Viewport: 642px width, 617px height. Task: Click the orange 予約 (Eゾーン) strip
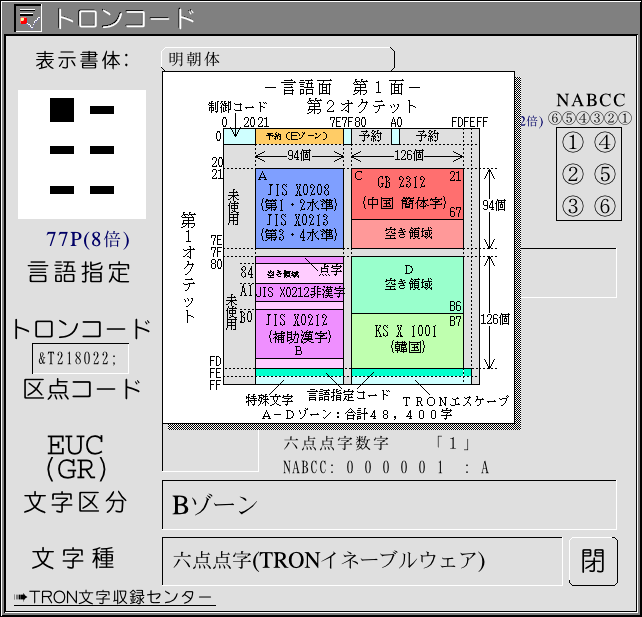(x=298, y=135)
